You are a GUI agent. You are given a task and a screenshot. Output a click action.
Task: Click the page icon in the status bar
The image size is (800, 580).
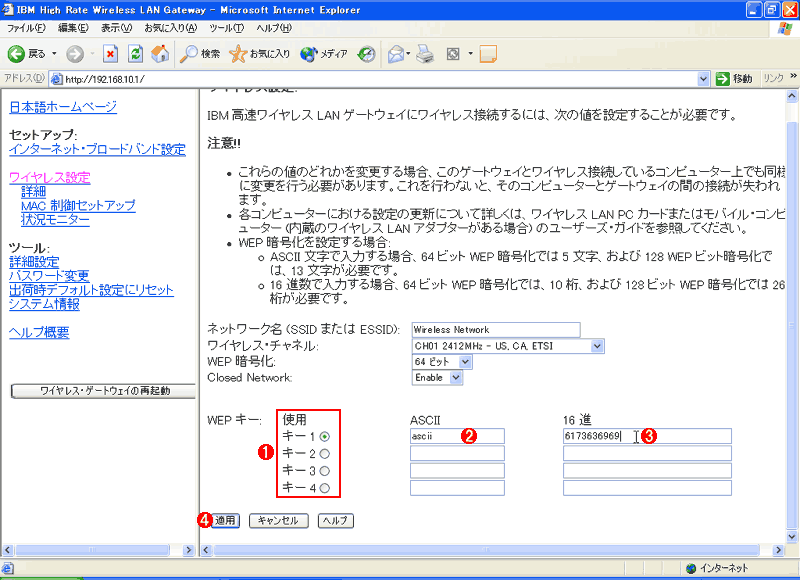(7, 568)
